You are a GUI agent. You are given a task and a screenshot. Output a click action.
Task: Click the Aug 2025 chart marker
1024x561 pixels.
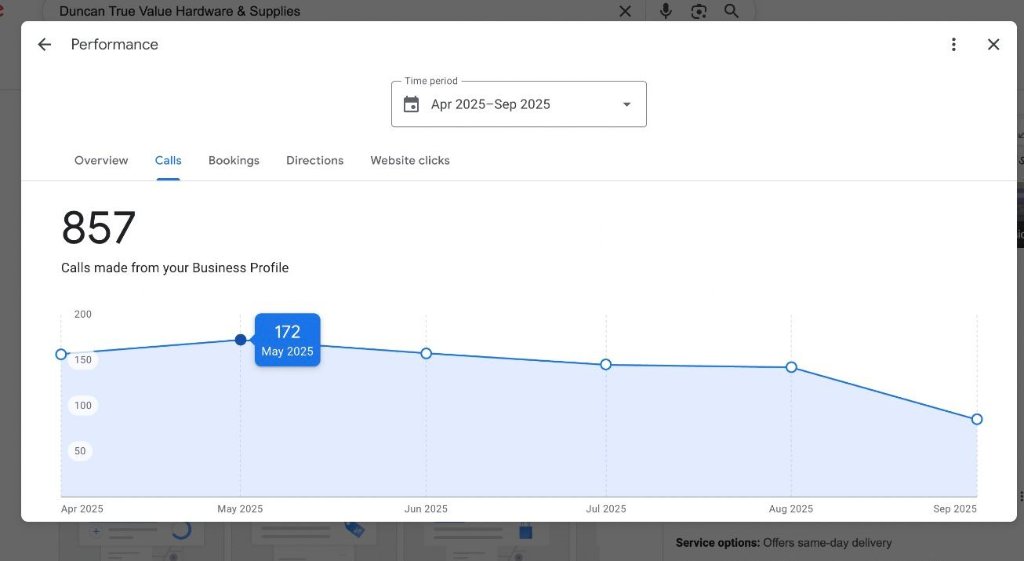tap(791, 367)
